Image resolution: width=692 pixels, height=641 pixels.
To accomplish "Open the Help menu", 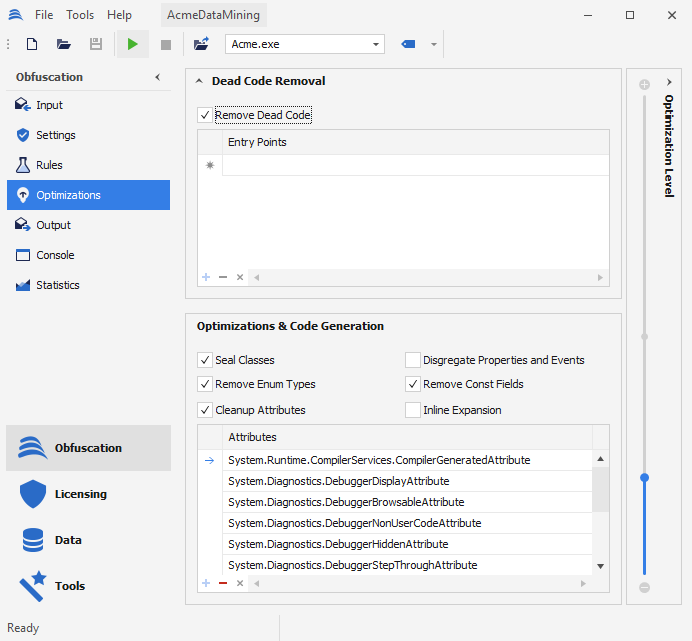I will click(119, 15).
